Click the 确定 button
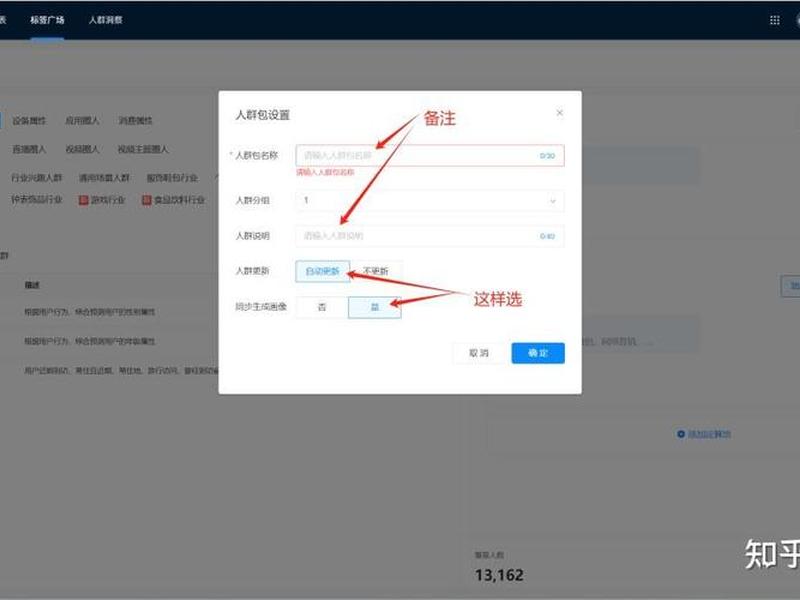The height and width of the screenshot is (600, 800). click(538, 353)
